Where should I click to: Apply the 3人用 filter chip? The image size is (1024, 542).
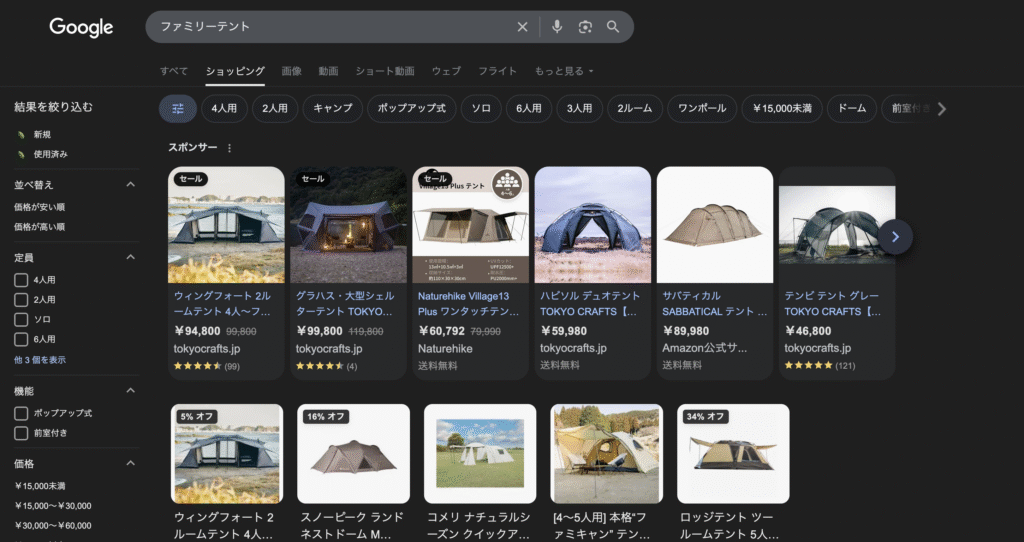(579, 109)
